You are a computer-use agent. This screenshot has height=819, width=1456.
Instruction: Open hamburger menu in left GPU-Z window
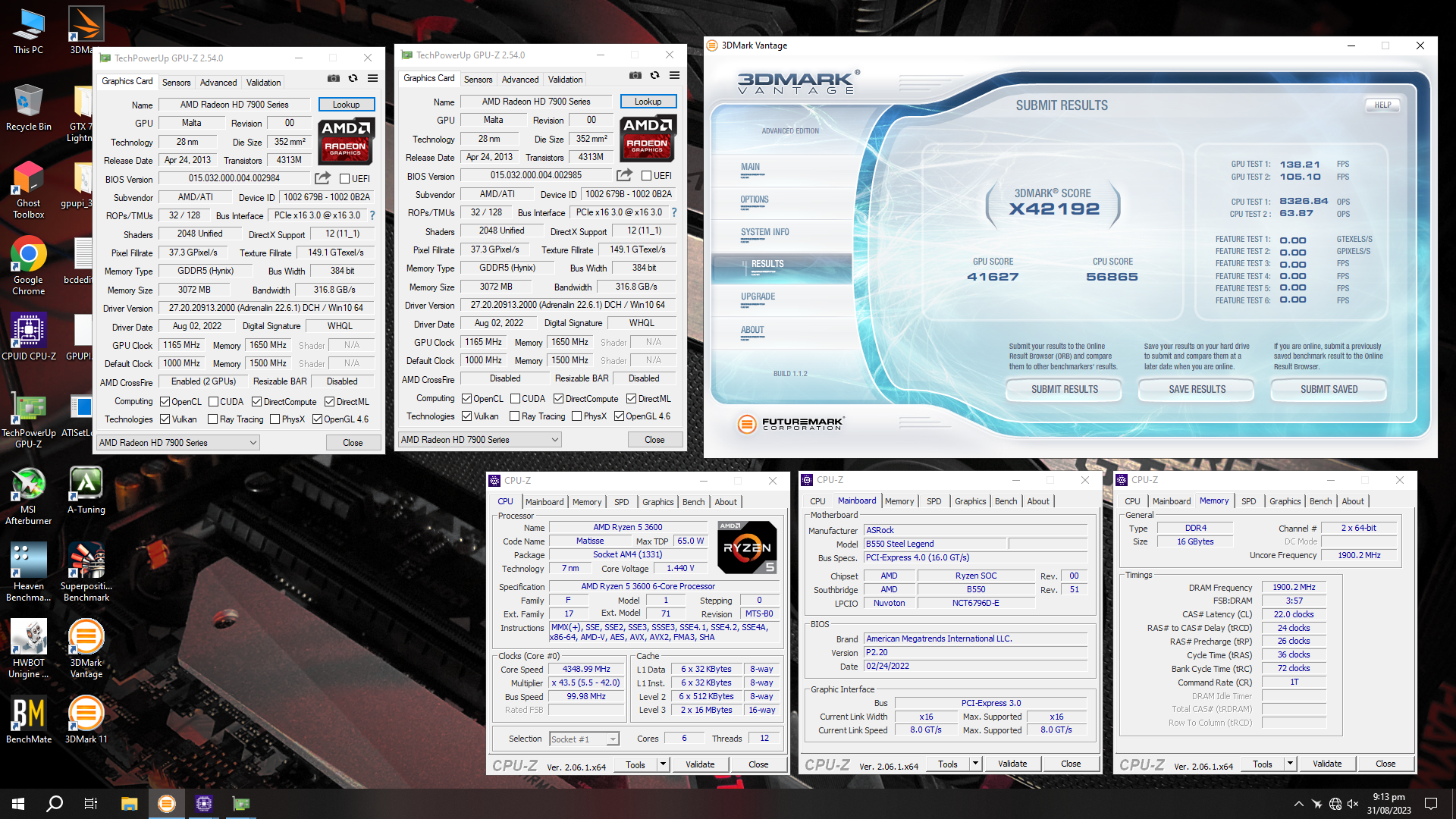(372, 78)
